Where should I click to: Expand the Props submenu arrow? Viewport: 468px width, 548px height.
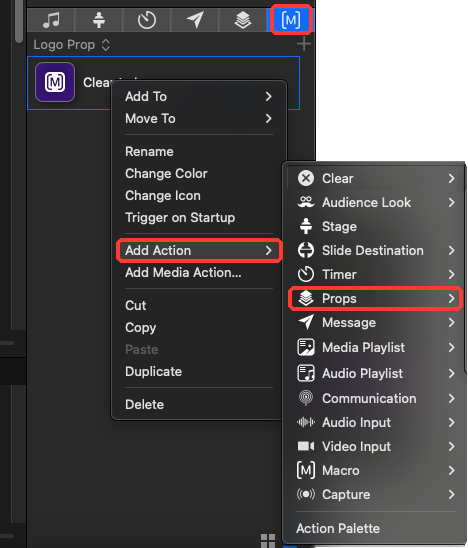(451, 298)
